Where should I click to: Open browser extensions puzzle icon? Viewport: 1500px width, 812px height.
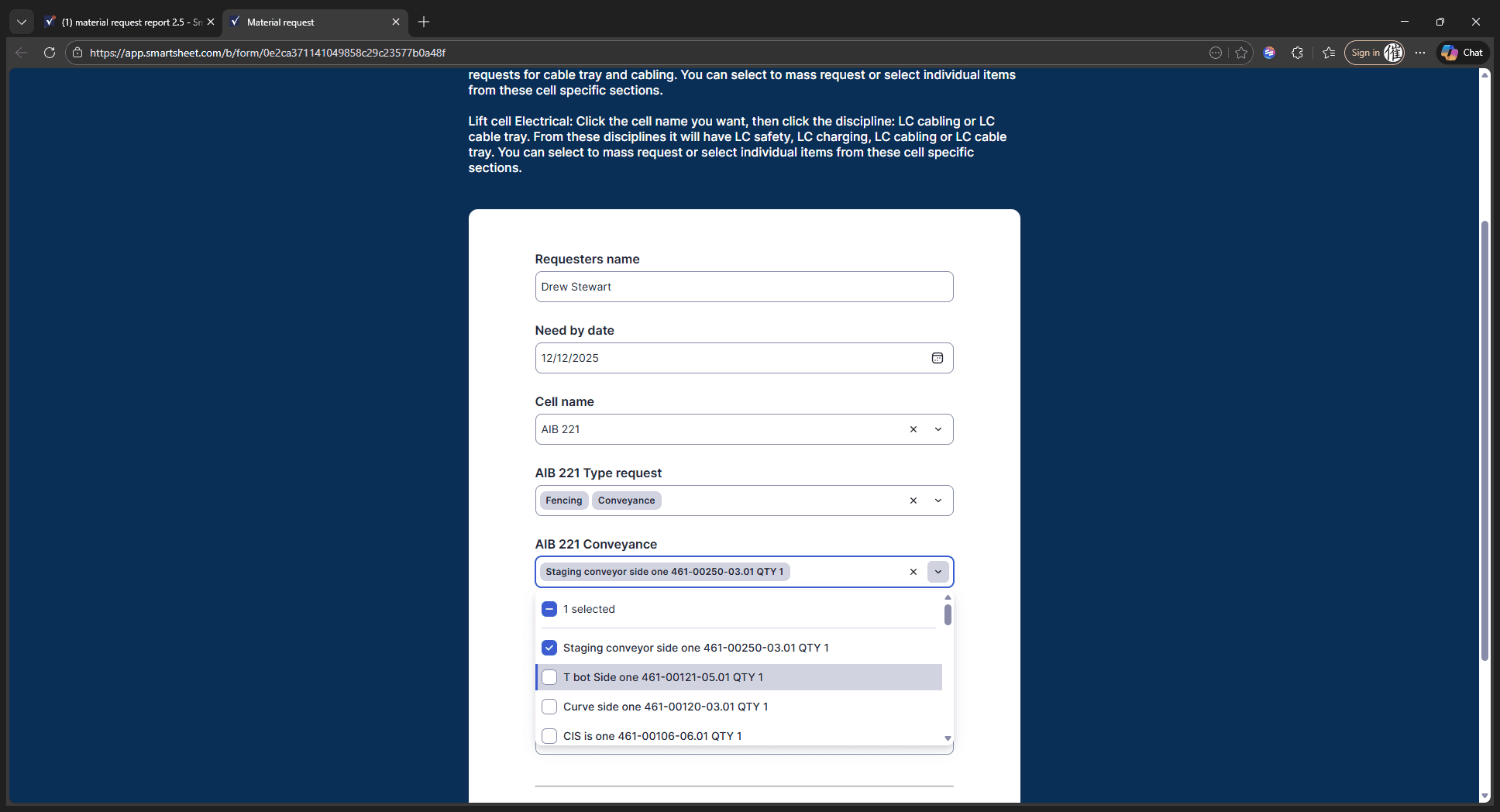[x=1297, y=53]
